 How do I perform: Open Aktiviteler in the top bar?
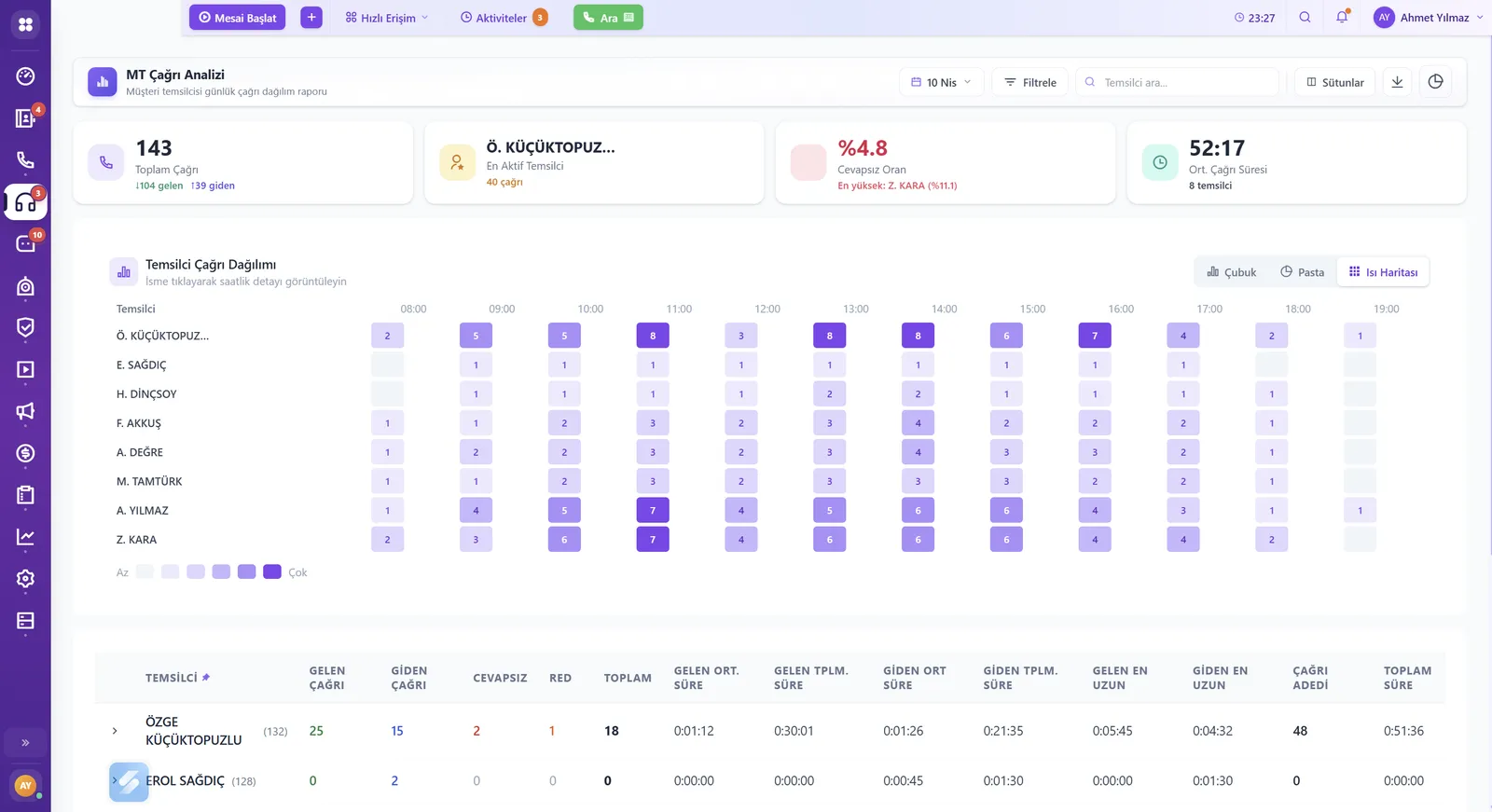pyautogui.click(x=504, y=18)
